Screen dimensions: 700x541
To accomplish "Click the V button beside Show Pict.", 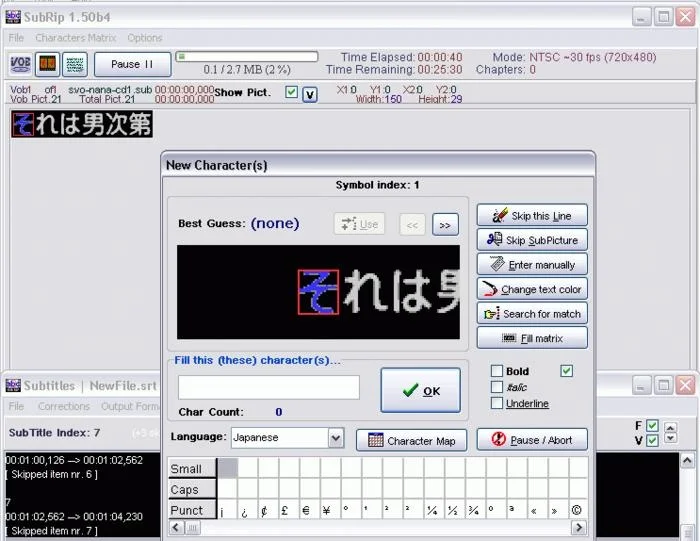I will 310,94.
